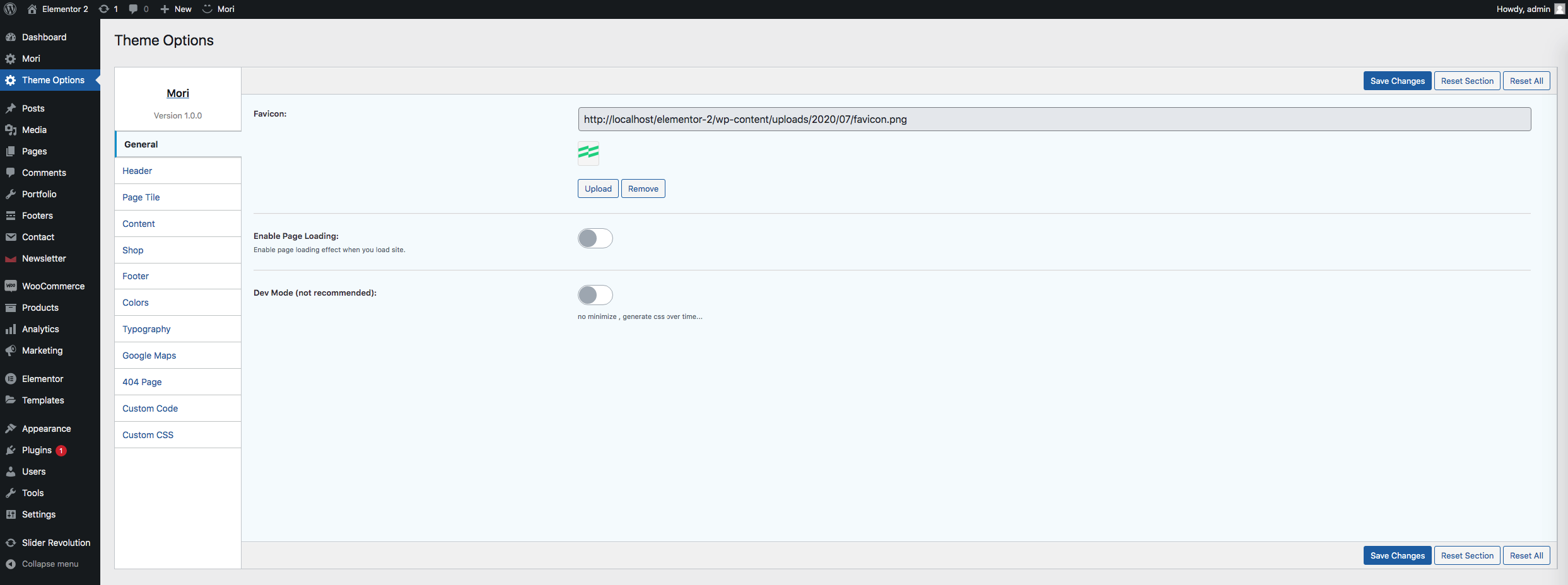
Task: Open the Colors options section
Action: 136,303
